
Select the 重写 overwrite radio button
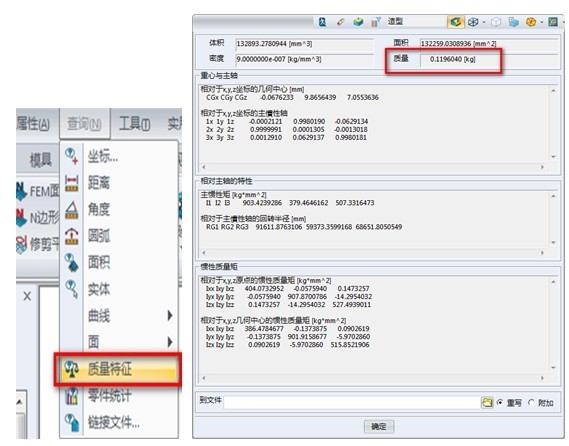pos(500,402)
